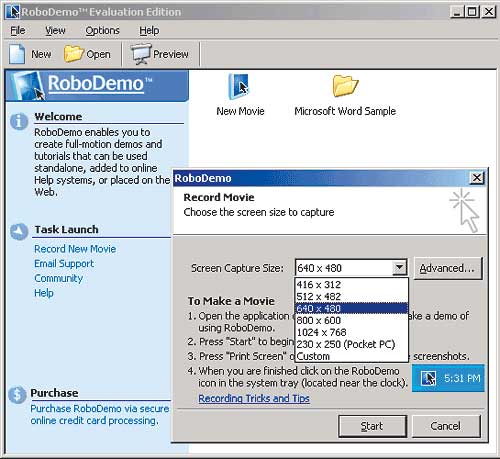This screenshot has height=459, width=500.
Task: Click the Task Launch heading
Action: (x=66, y=229)
